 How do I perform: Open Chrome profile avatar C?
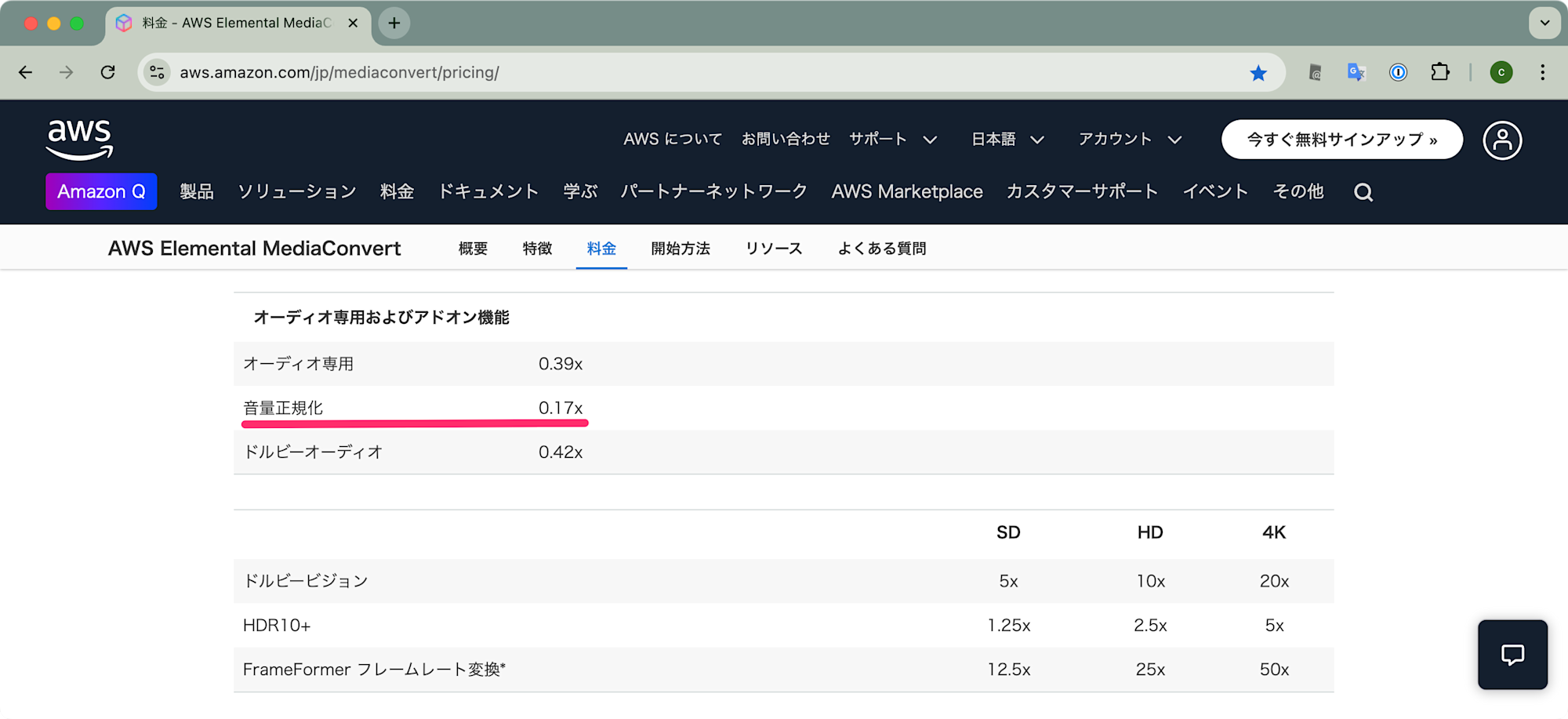1501,72
